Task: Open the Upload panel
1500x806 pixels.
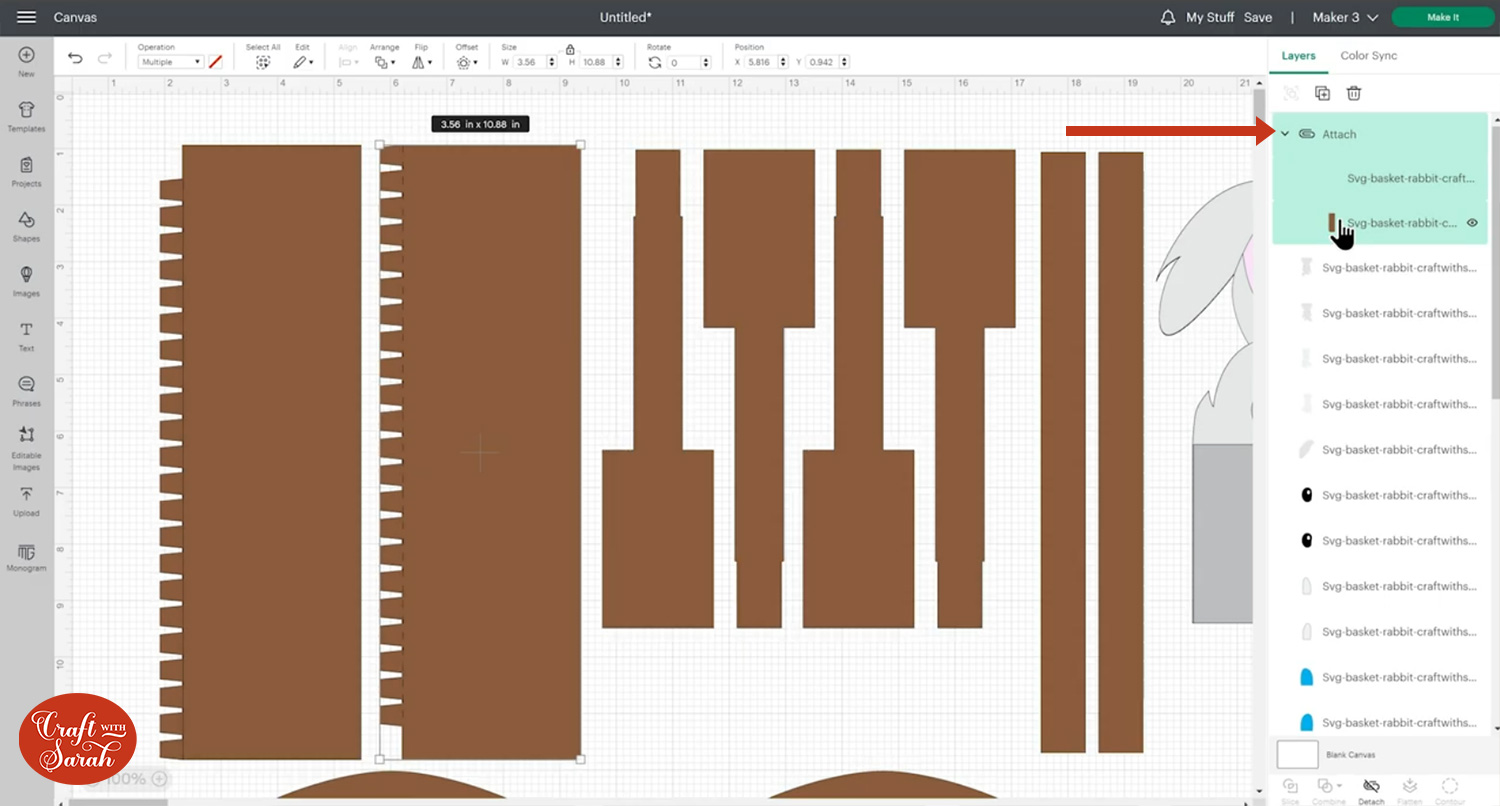Action: (26, 501)
